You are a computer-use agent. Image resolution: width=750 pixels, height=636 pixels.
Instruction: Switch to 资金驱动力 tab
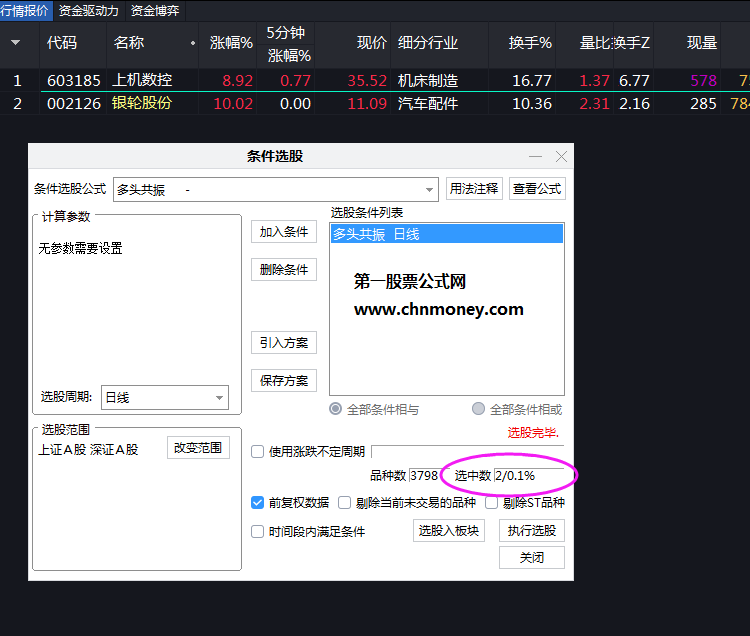88,11
